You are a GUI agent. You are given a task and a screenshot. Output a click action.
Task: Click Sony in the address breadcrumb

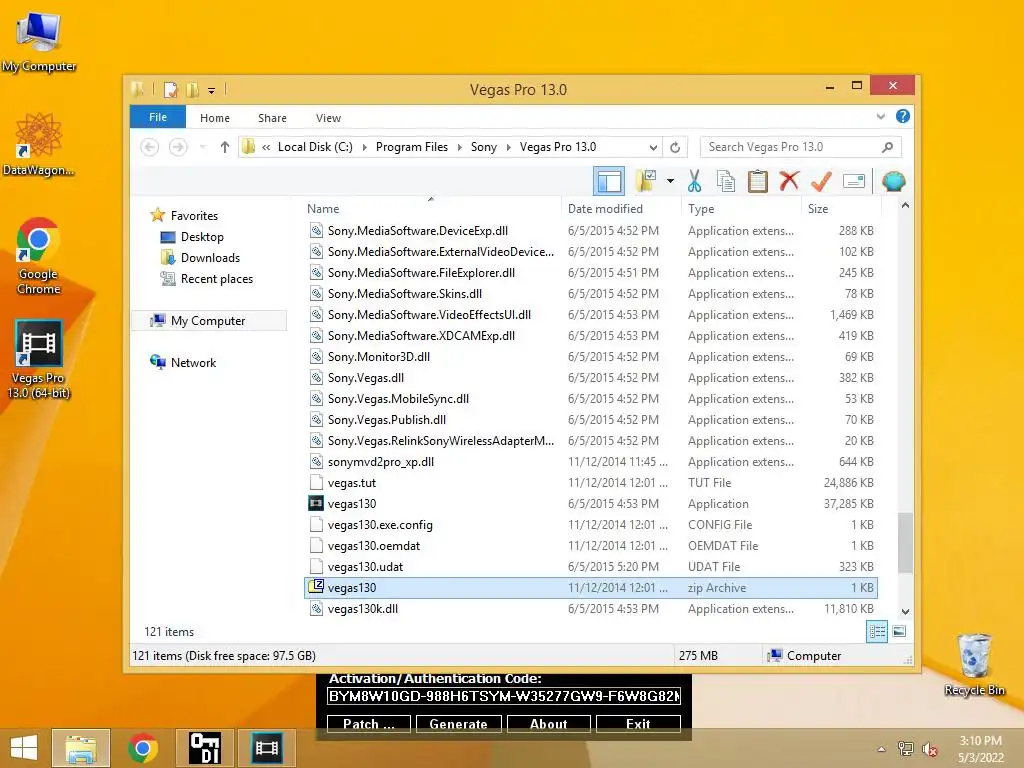483,147
